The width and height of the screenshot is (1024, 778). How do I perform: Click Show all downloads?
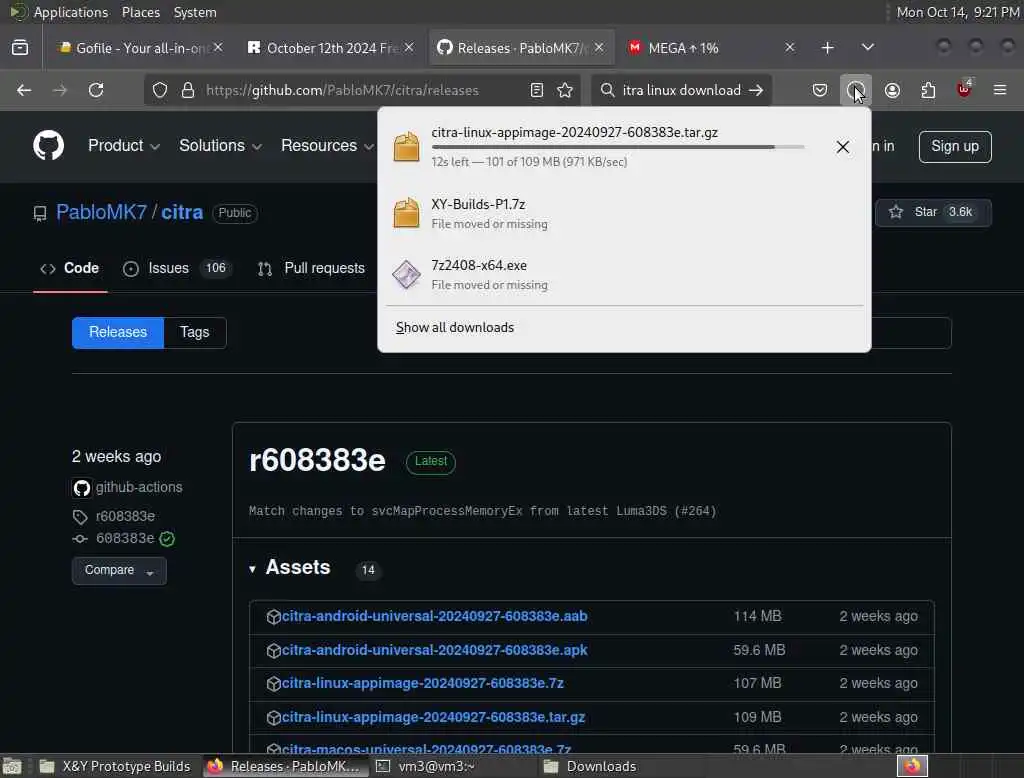click(455, 327)
